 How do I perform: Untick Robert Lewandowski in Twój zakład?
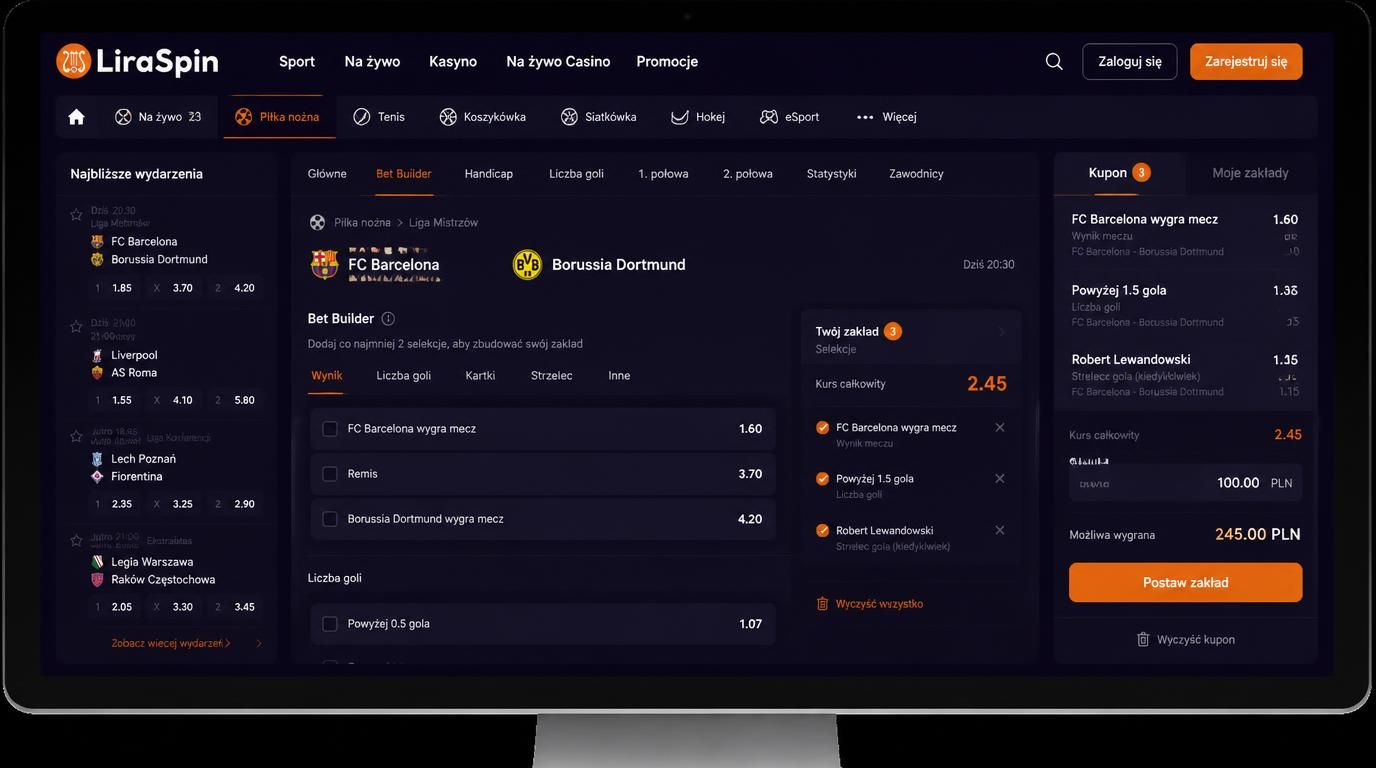point(823,530)
